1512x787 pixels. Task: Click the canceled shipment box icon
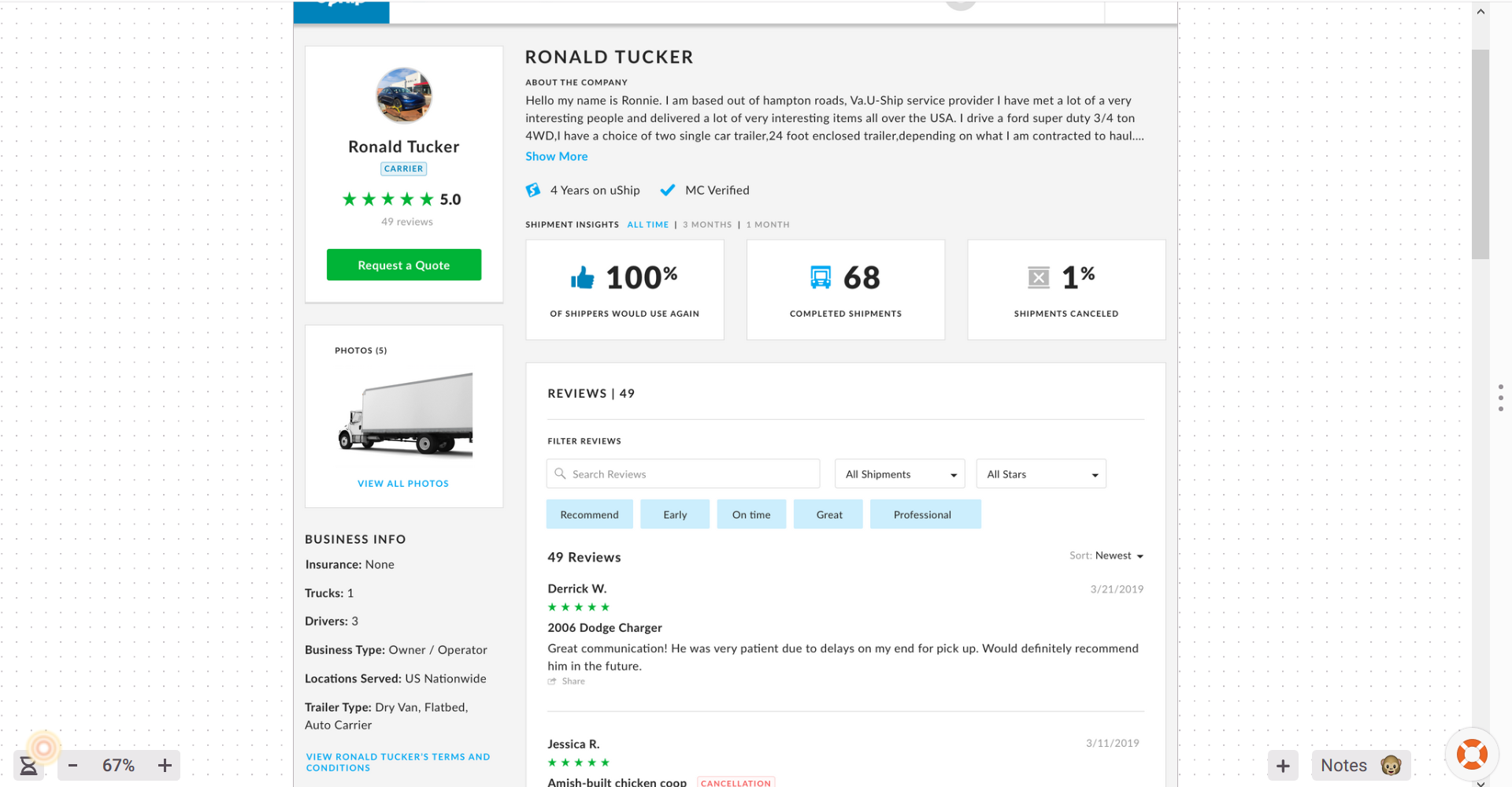coord(1039,277)
